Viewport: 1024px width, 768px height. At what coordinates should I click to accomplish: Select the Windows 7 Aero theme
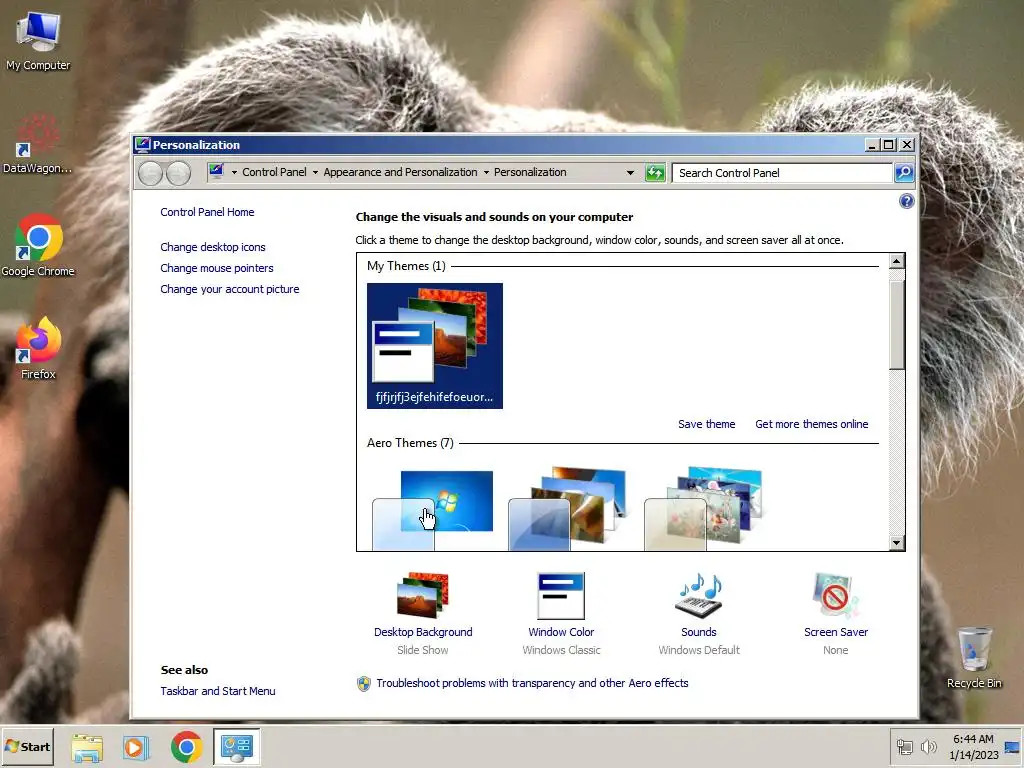point(433,509)
